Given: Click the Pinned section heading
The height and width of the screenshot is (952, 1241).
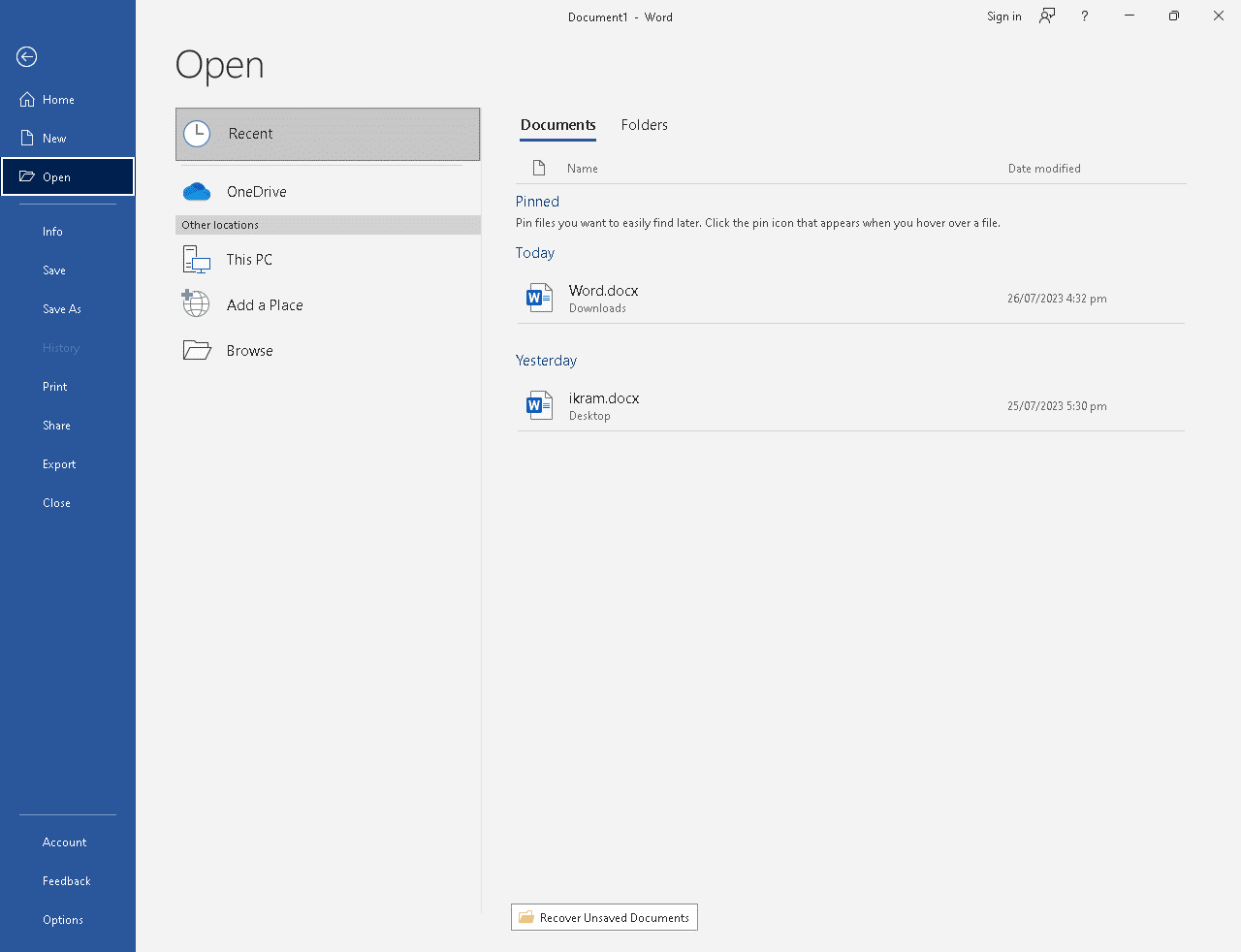Looking at the screenshot, I should 537,202.
